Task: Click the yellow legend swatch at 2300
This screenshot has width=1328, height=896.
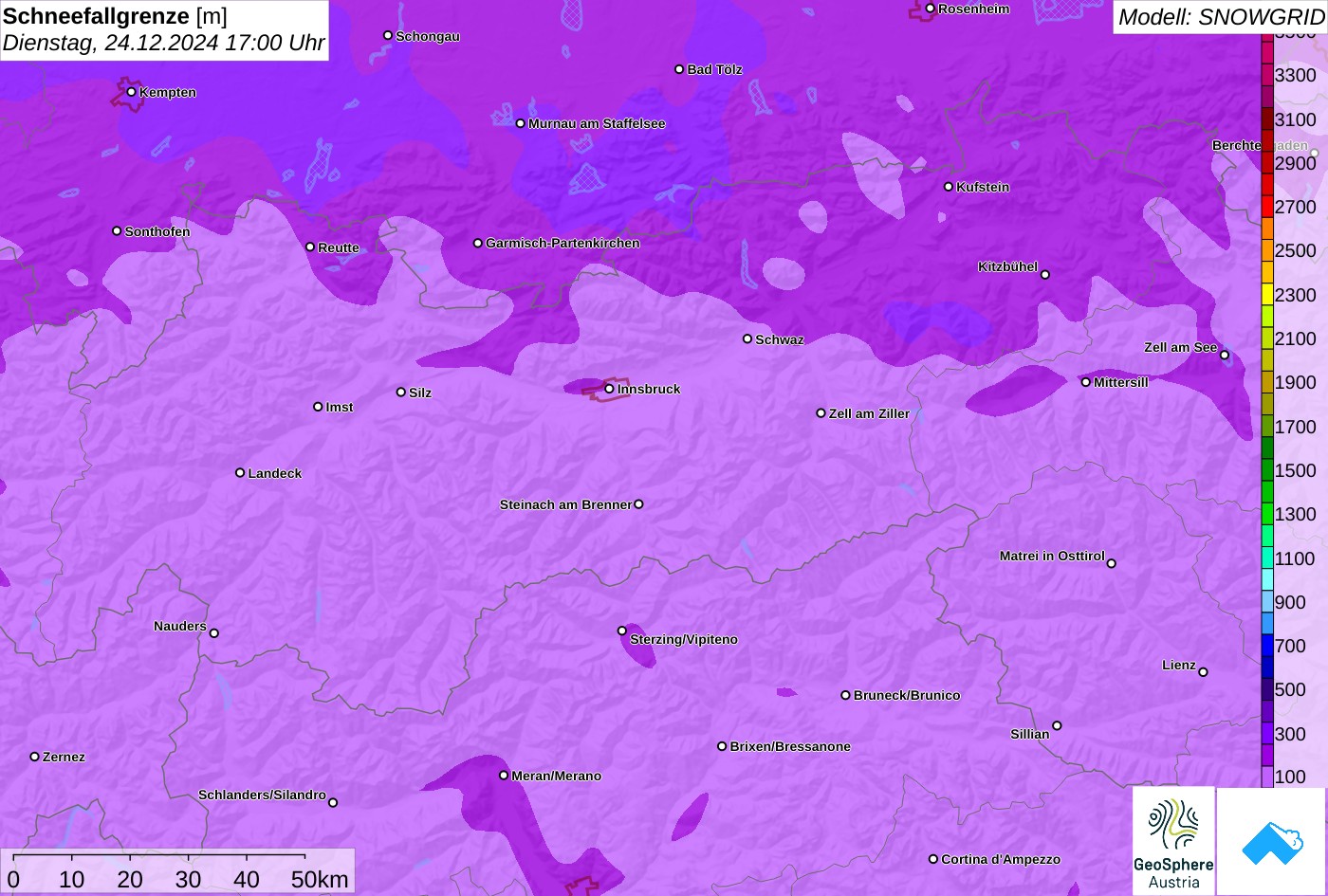Action: point(1267,294)
